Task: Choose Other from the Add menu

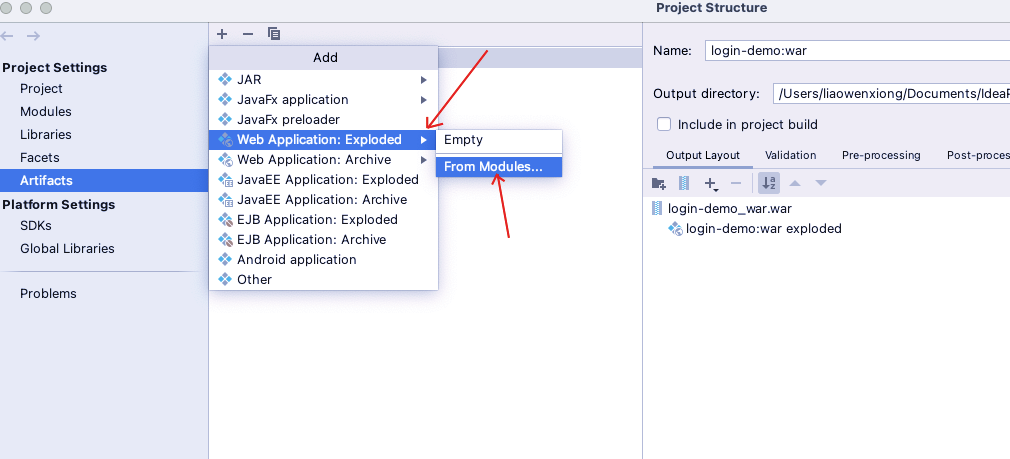Action: (323, 279)
